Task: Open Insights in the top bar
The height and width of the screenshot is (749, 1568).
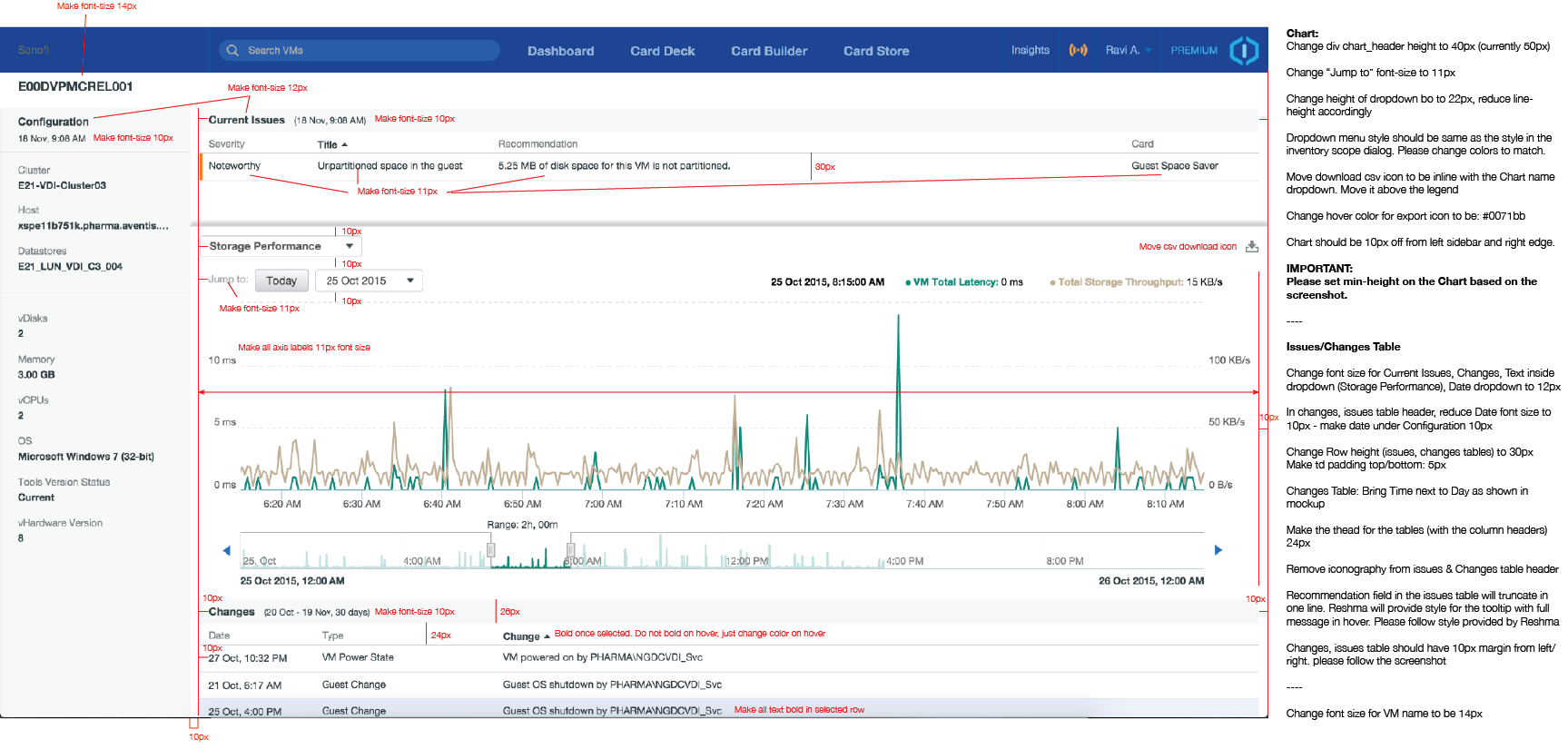Action: coord(1031,51)
